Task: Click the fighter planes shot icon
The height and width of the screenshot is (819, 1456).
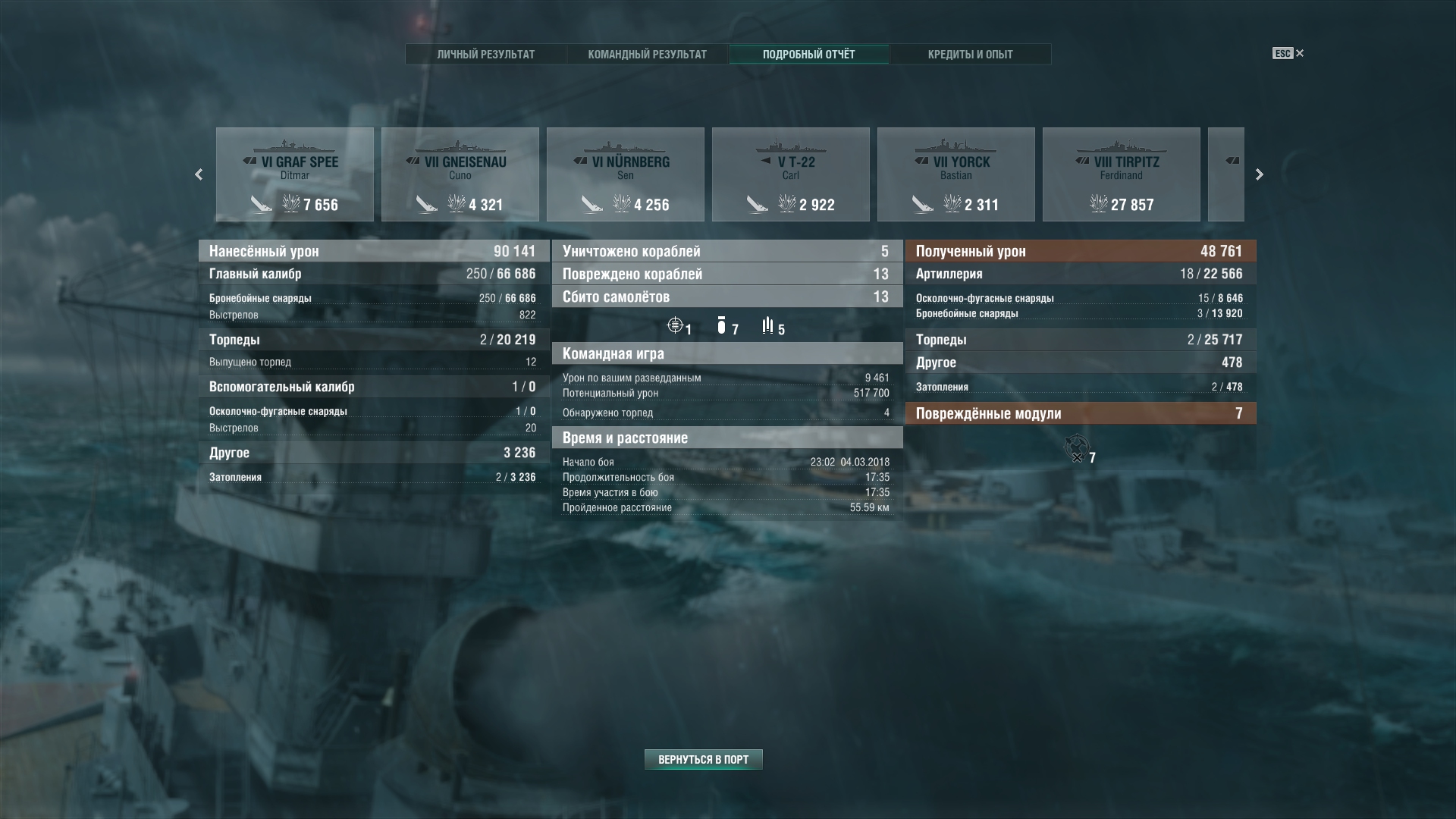Action: [675, 326]
